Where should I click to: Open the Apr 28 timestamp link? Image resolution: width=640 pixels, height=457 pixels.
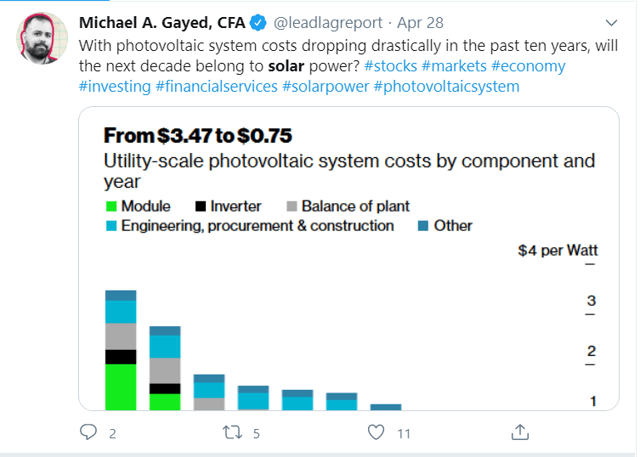click(x=420, y=23)
